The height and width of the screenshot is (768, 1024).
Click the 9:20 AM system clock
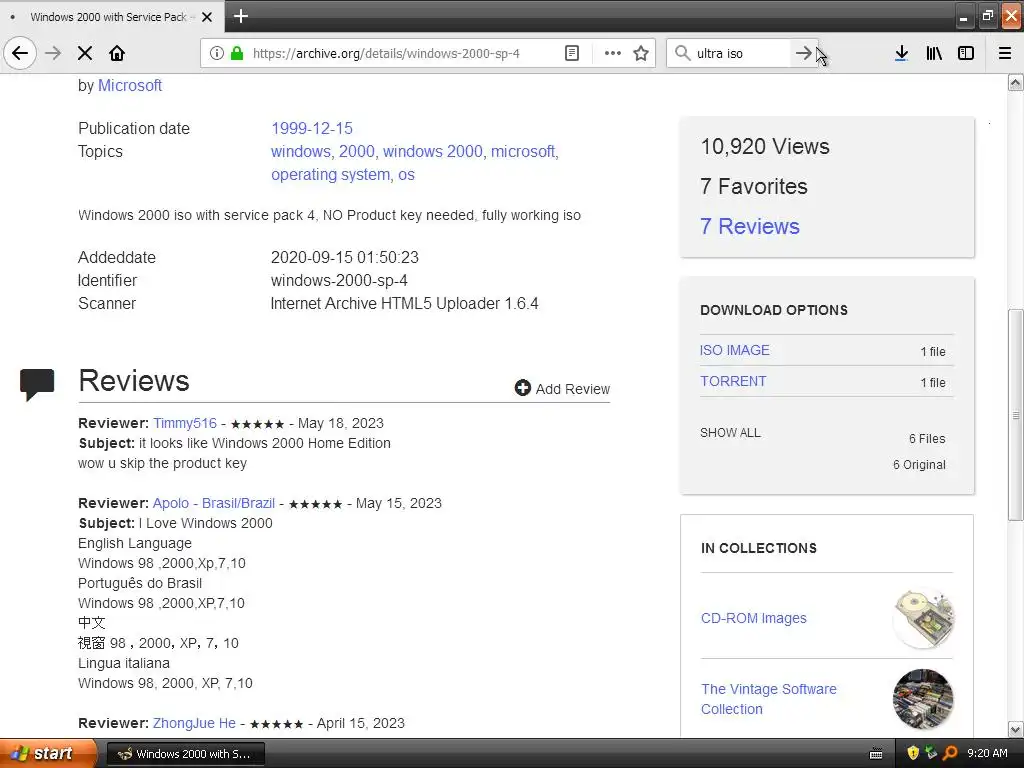[x=987, y=753]
